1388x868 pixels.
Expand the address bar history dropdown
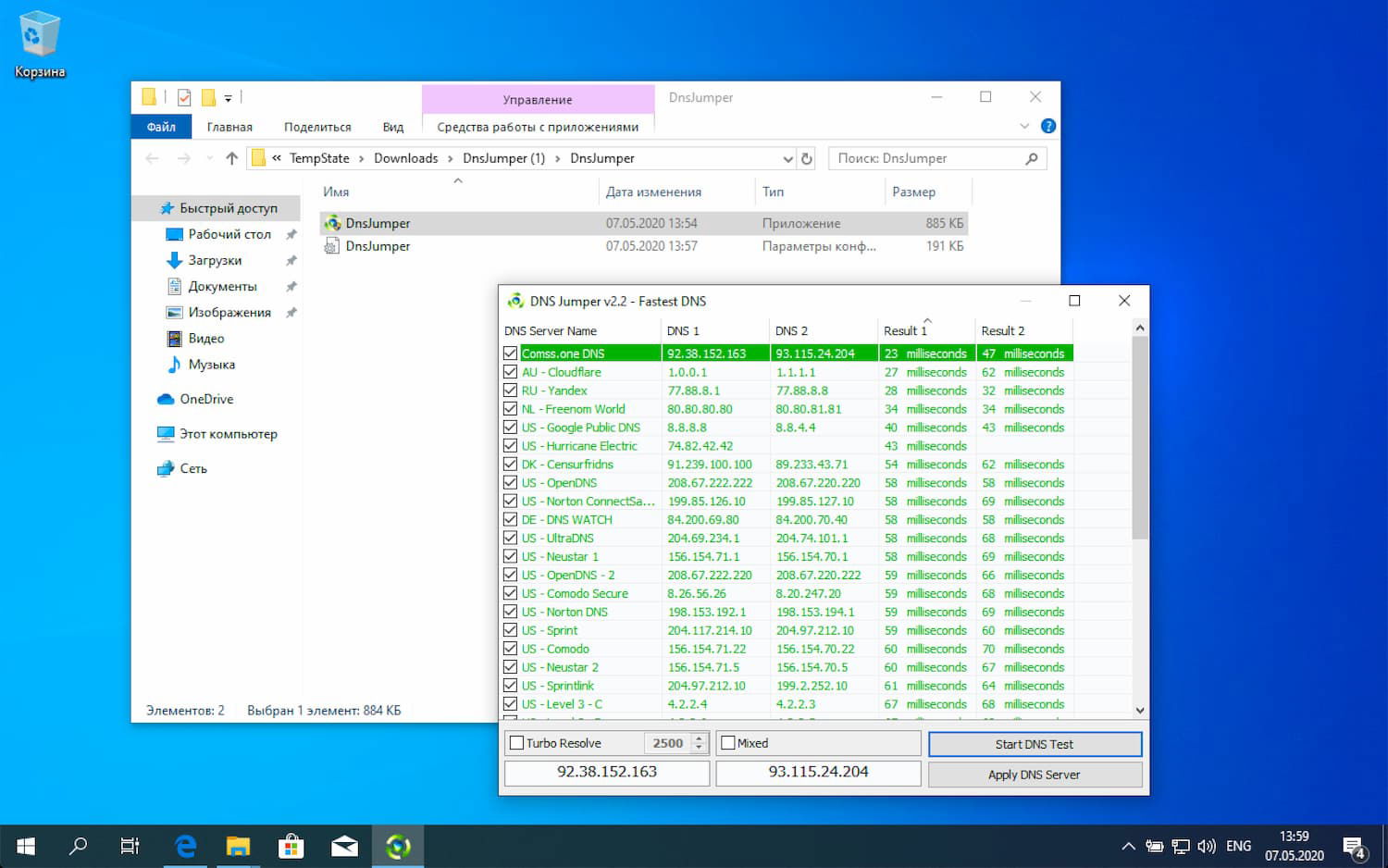tap(787, 159)
